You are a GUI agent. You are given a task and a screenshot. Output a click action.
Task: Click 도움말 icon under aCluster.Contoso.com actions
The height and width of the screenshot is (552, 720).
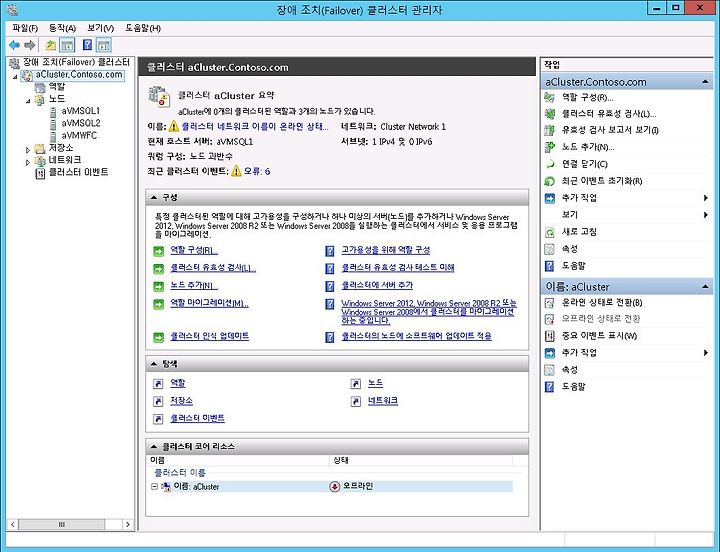[550, 266]
